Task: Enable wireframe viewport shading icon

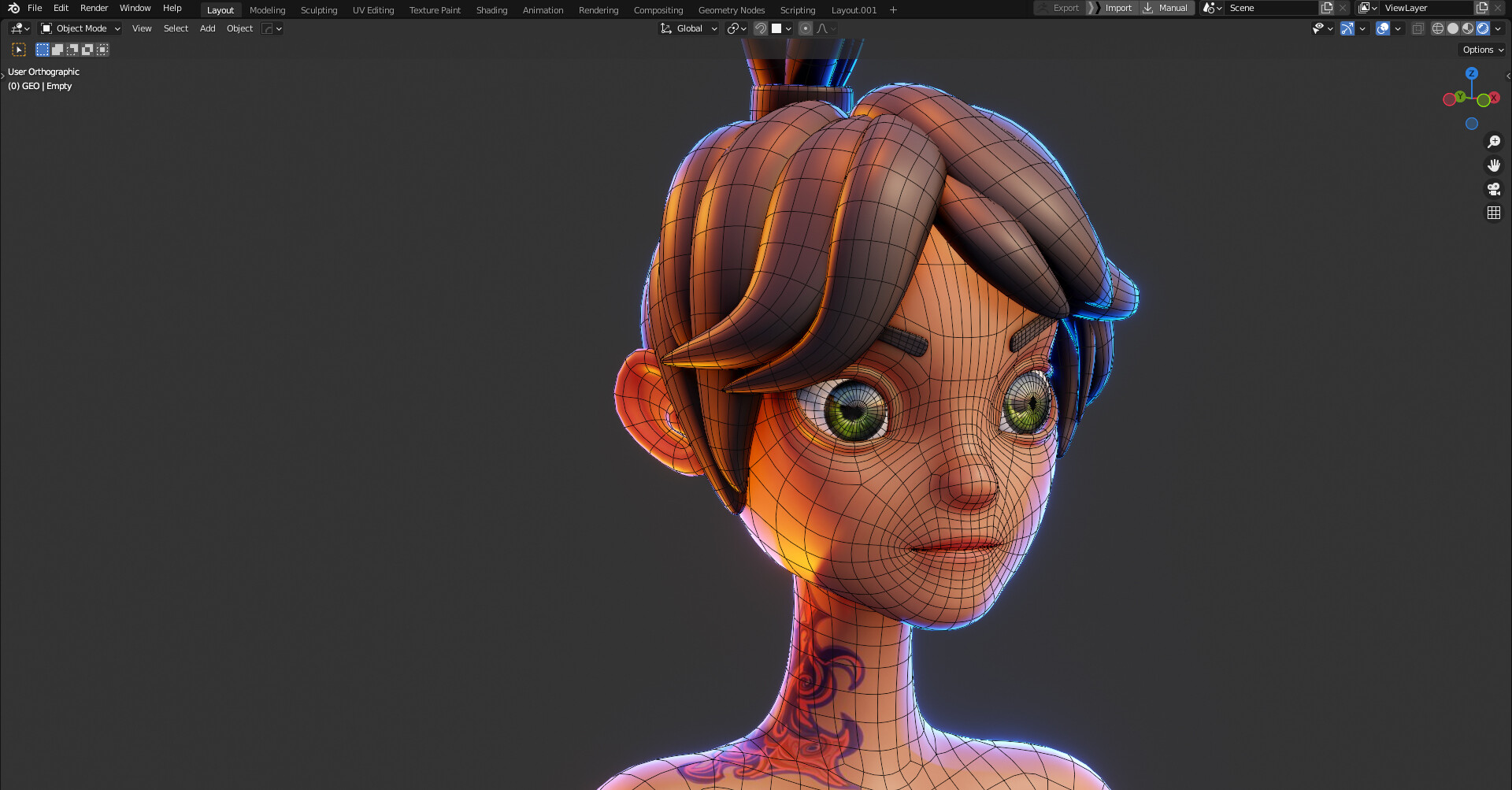Action: point(1436,28)
